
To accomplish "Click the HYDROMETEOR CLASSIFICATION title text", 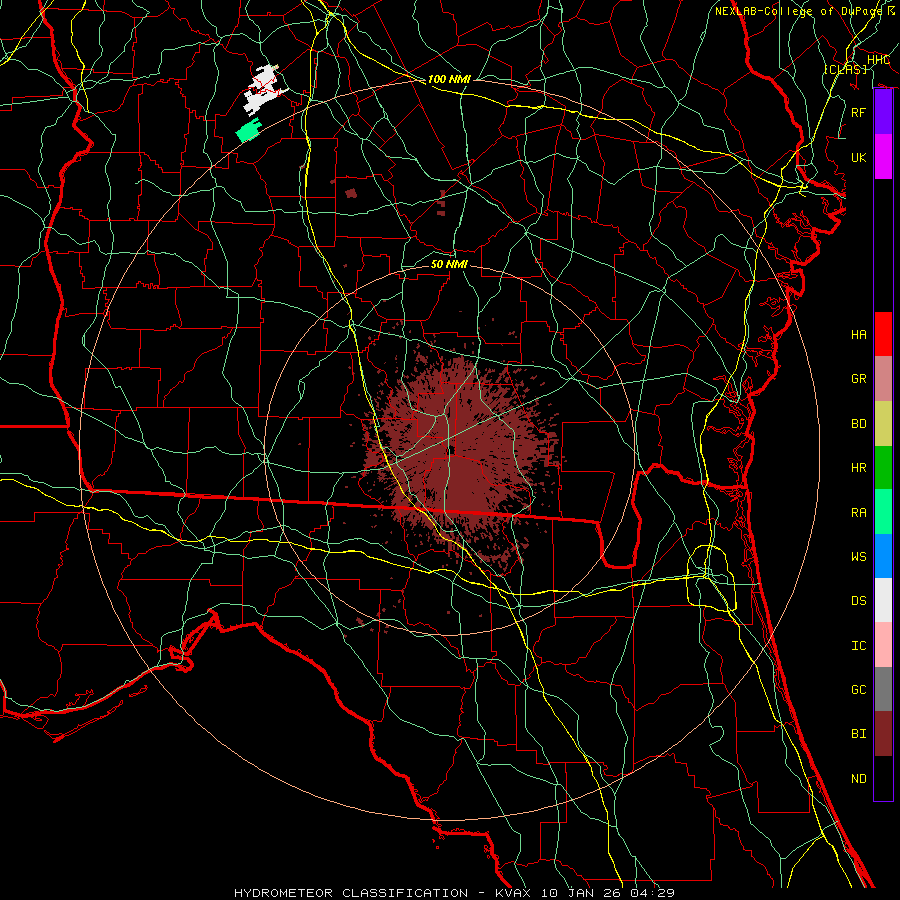I will click(351, 893).
